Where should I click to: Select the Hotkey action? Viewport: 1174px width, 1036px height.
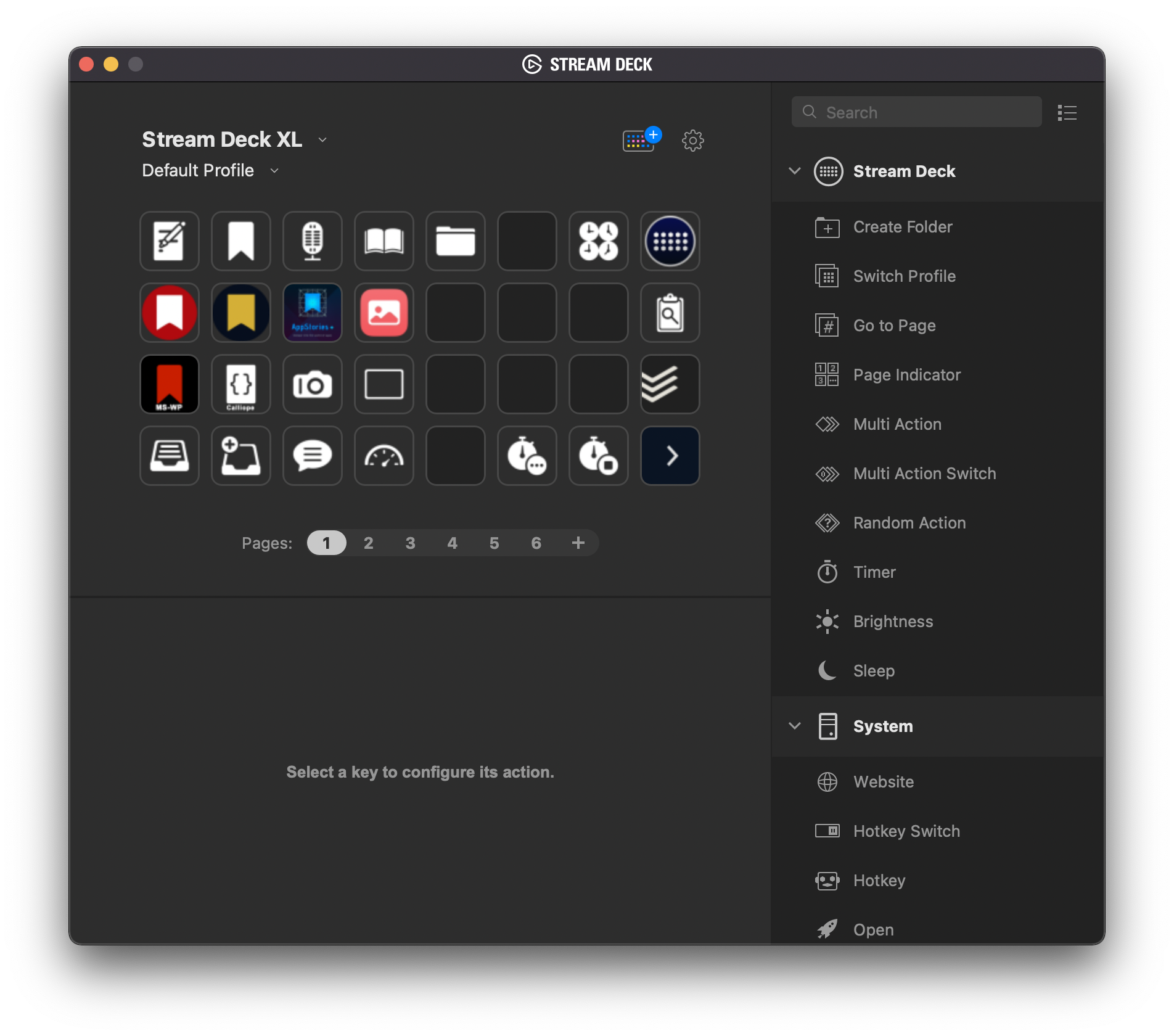click(938, 881)
